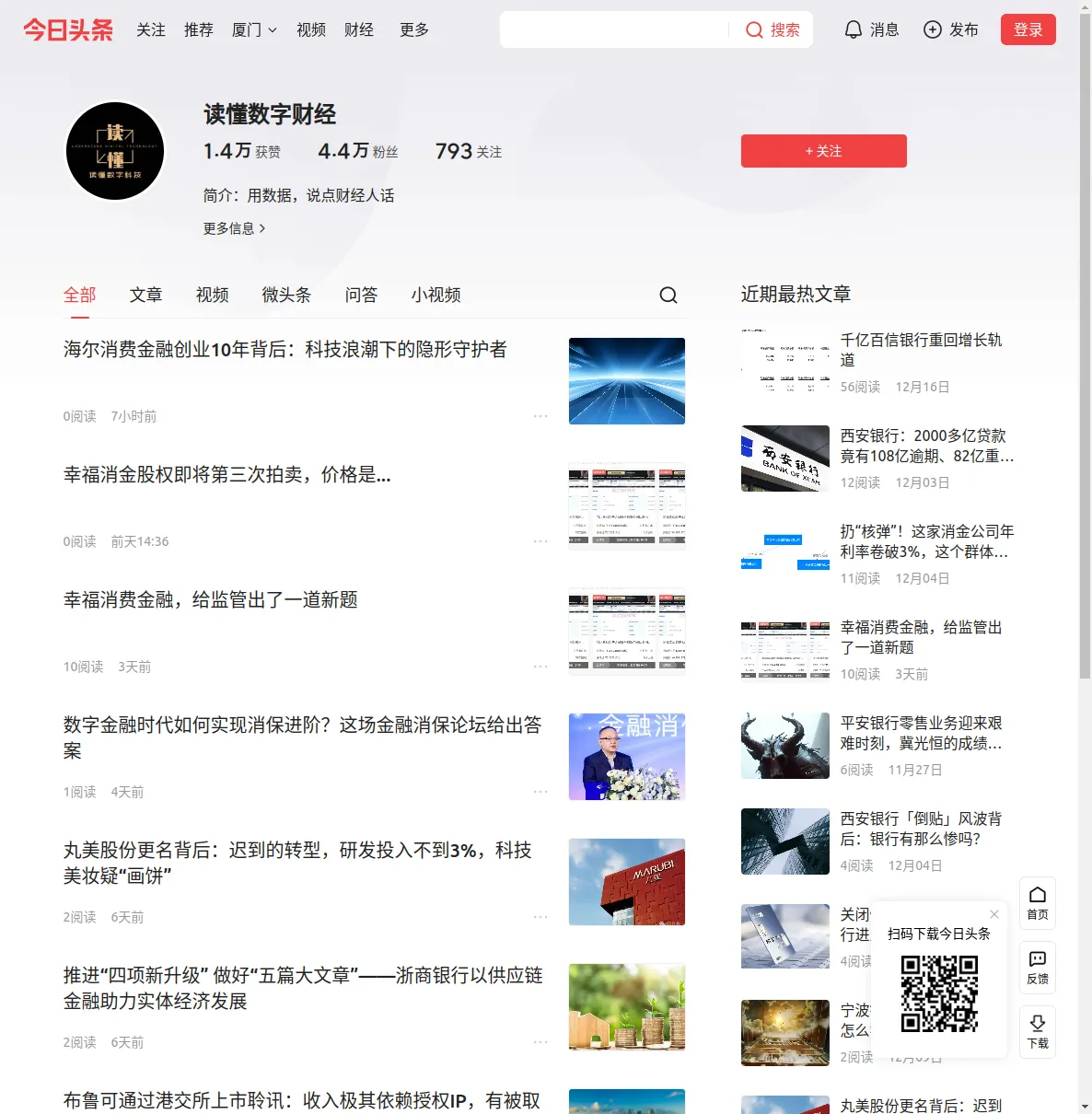Open notifications via the bell icon
This screenshot has width=1092, height=1114.
(854, 30)
